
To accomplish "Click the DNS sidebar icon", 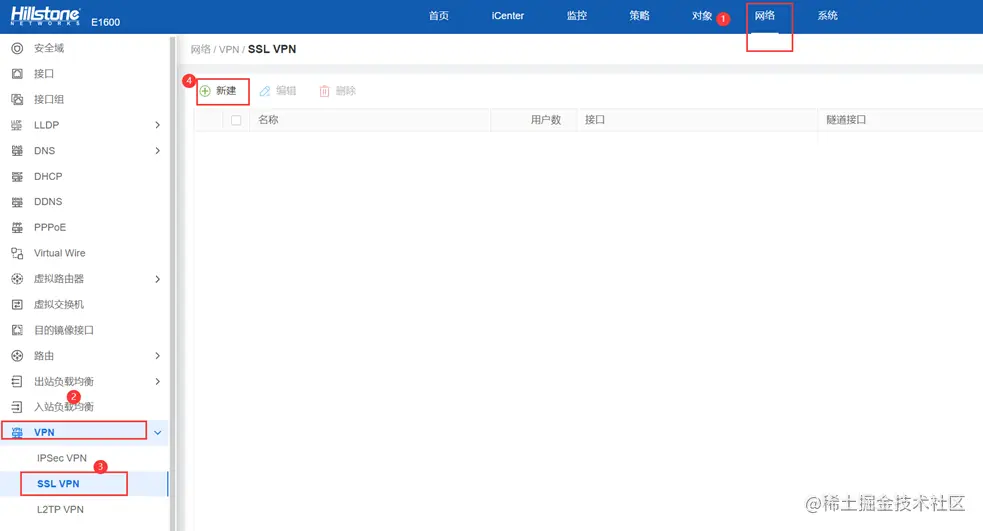I will (x=17, y=151).
